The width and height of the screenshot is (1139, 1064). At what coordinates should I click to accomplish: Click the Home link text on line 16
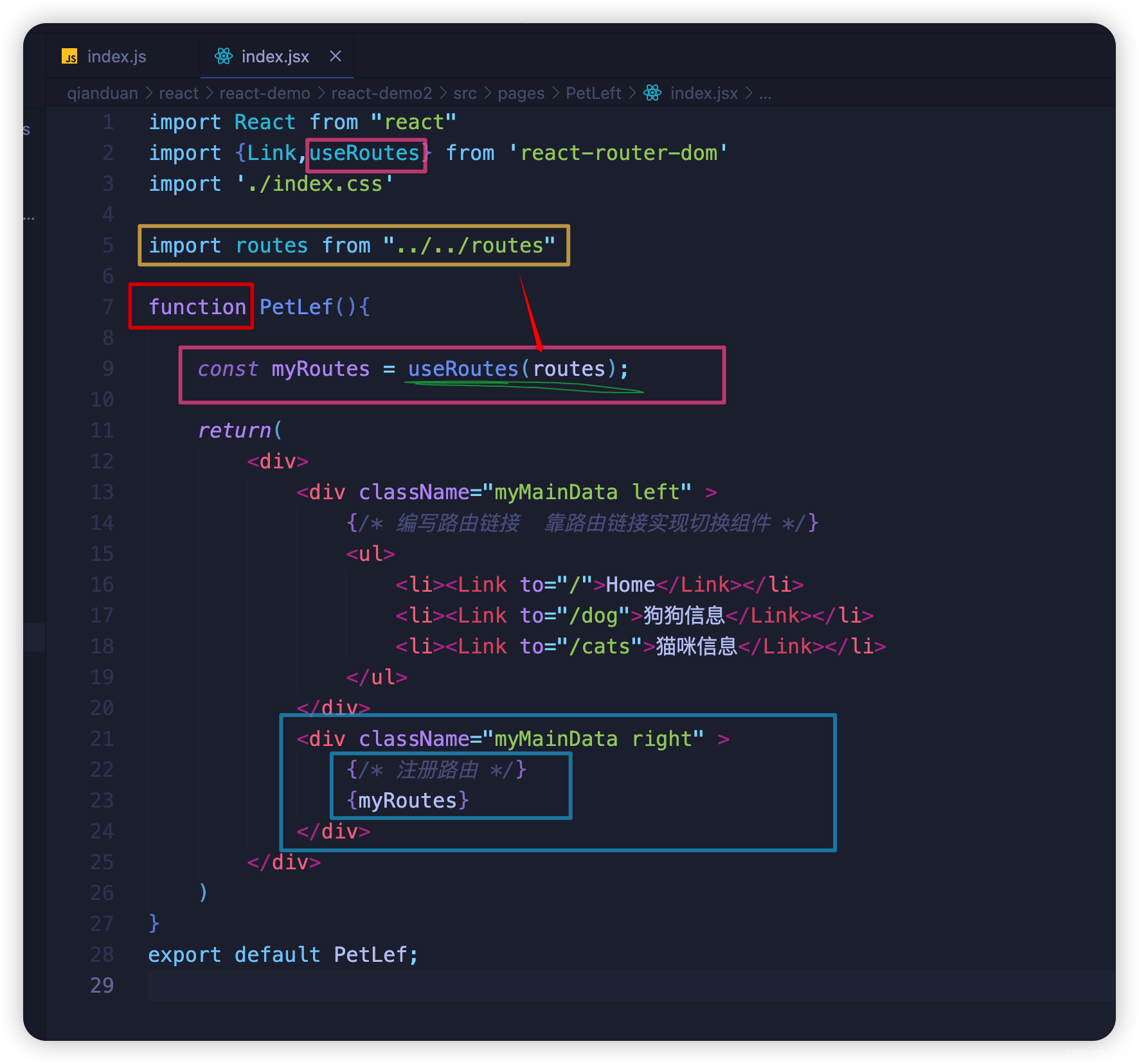tap(630, 585)
